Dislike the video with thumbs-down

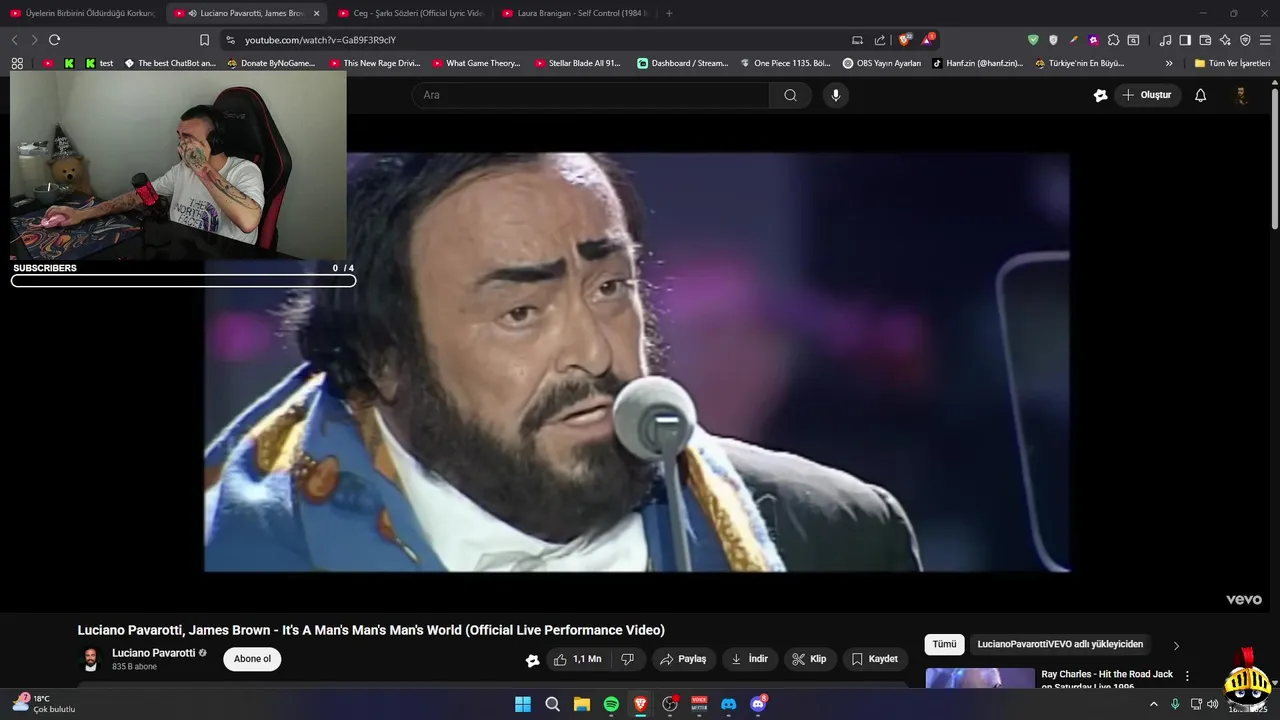pyautogui.click(x=628, y=659)
